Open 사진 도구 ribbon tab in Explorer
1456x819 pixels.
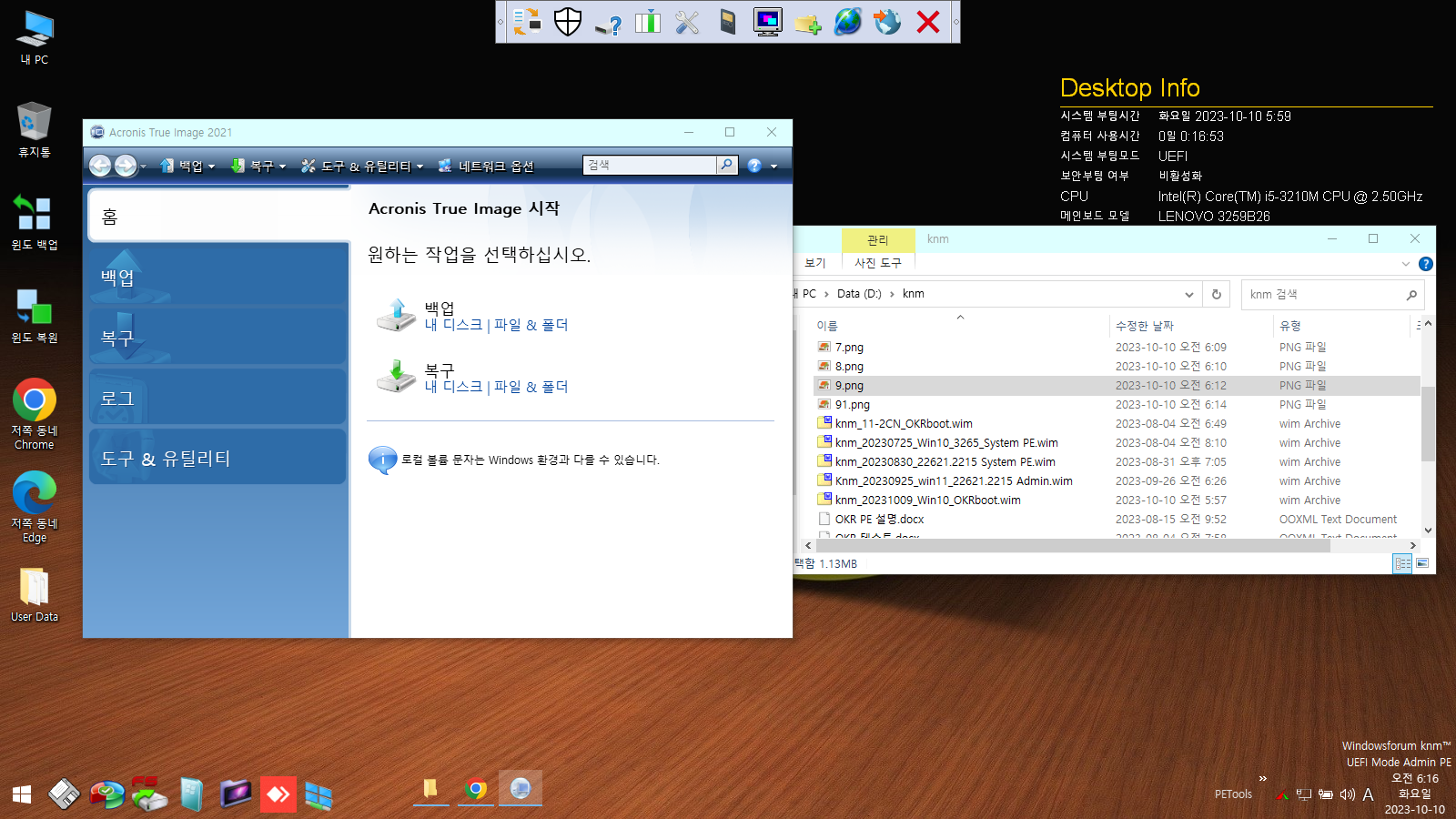click(878, 263)
